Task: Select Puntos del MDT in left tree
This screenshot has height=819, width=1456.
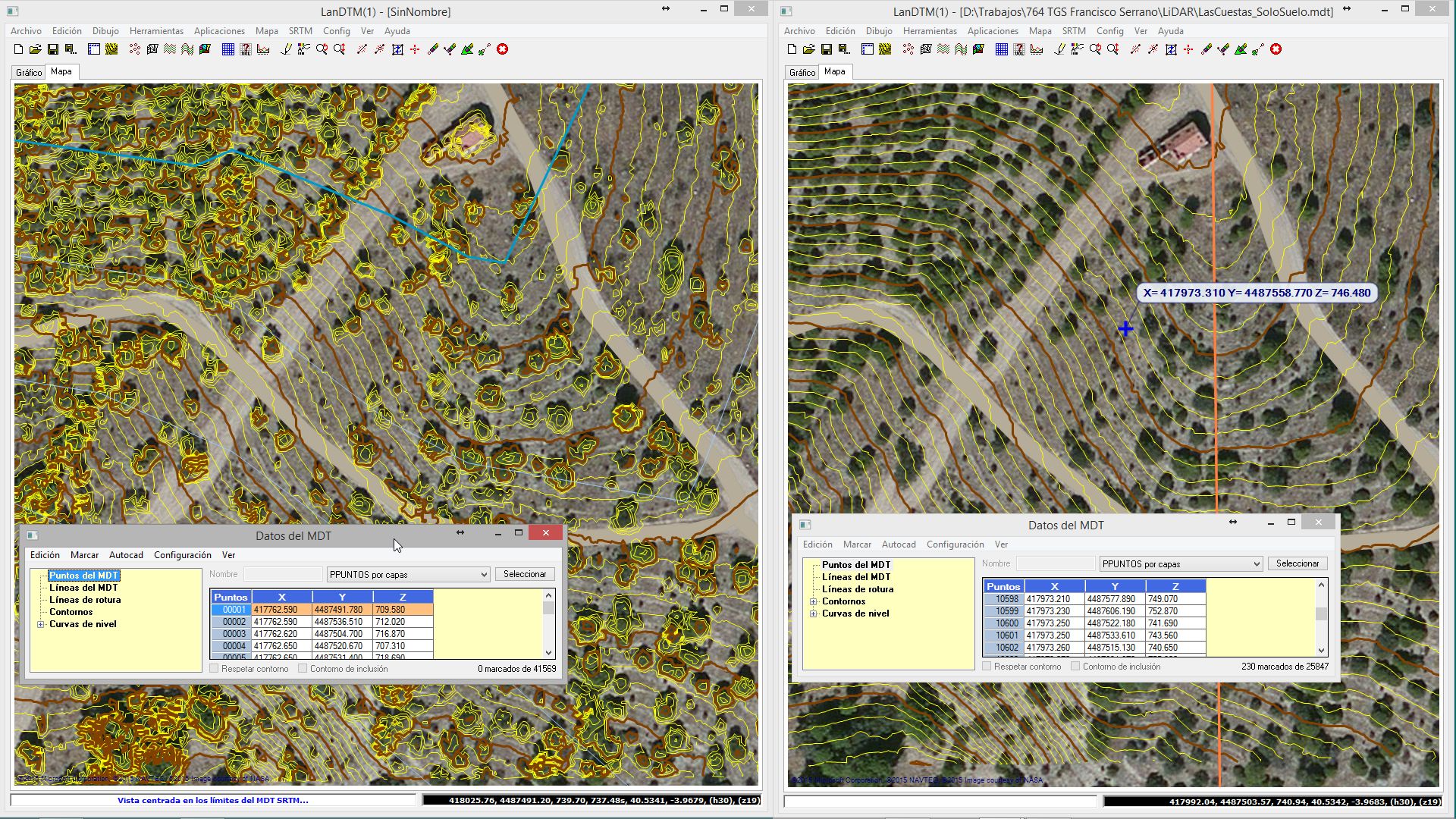Action: click(83, 576)
